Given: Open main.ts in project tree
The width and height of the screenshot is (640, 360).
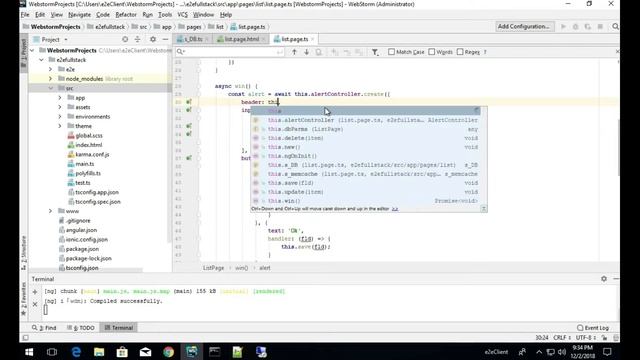Looking at the screenshot, I should 84,164.
